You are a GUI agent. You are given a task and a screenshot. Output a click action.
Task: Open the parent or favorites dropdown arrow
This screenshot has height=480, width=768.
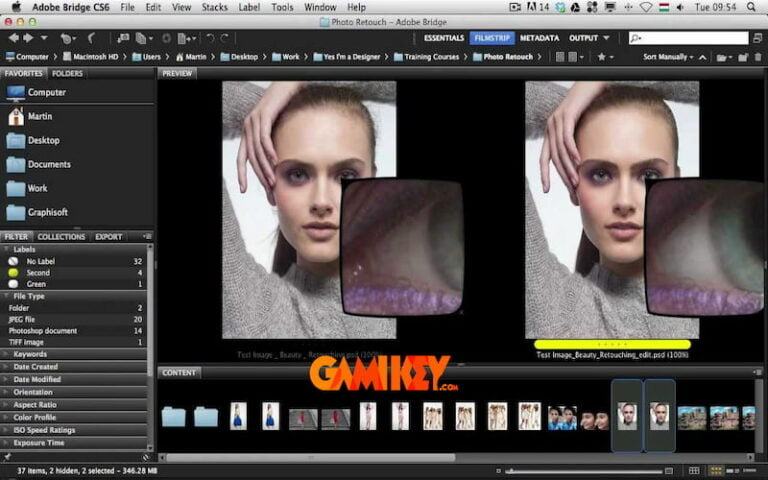(44, 38)
